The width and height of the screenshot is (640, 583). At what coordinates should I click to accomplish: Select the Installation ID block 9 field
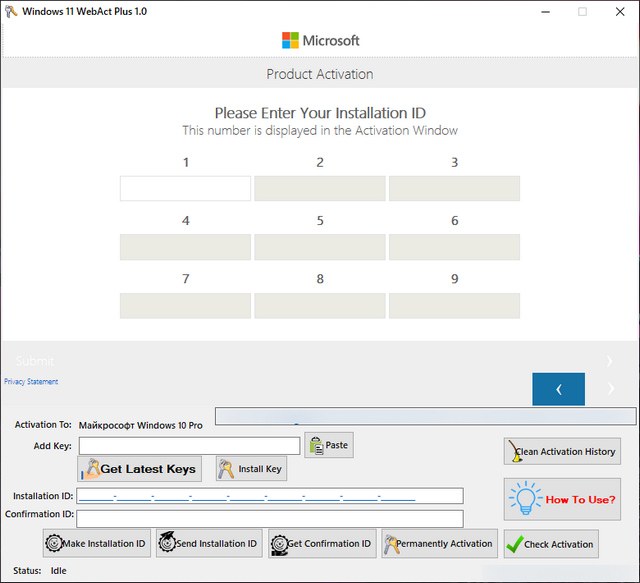pos(454,305)
